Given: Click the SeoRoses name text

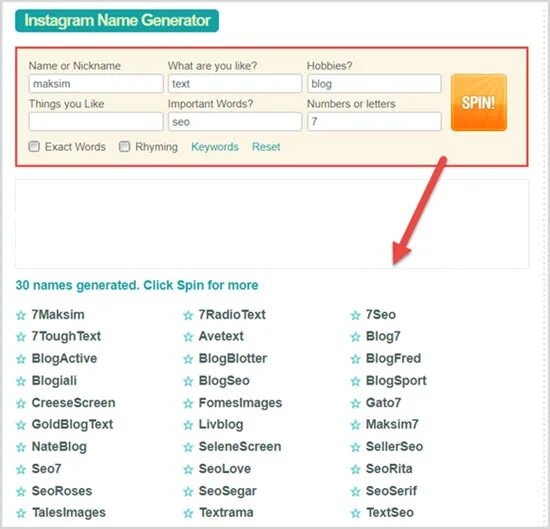Looking at the screenshot, I should [62, 491].
